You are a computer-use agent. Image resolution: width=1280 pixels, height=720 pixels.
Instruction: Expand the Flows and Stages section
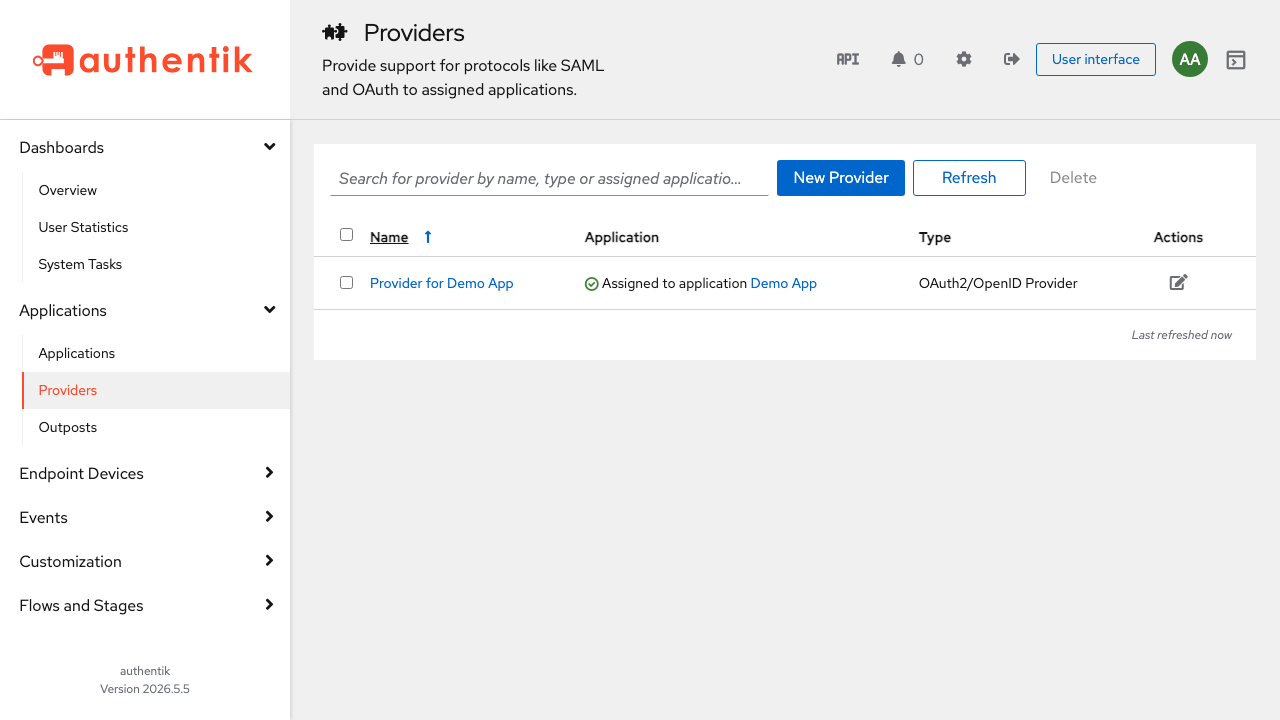point(145,605)
